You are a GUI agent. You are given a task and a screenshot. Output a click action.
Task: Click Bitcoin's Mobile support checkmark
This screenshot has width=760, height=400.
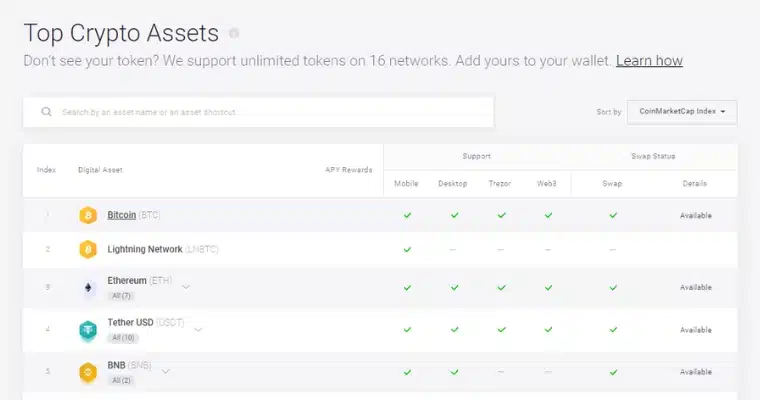pyautogui.click(x=407, y=215)
